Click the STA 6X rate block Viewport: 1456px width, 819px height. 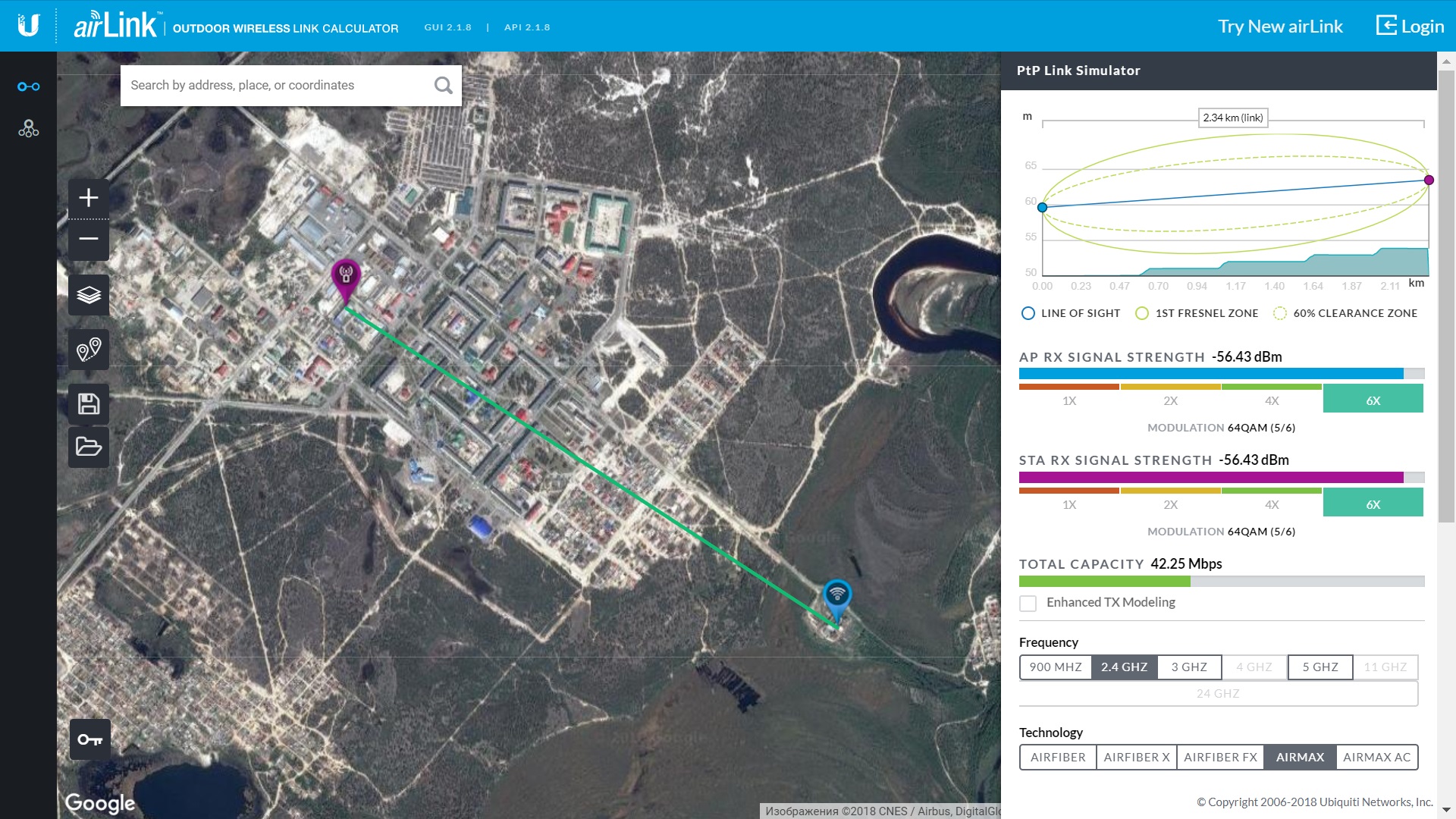tap(1373, 503)
